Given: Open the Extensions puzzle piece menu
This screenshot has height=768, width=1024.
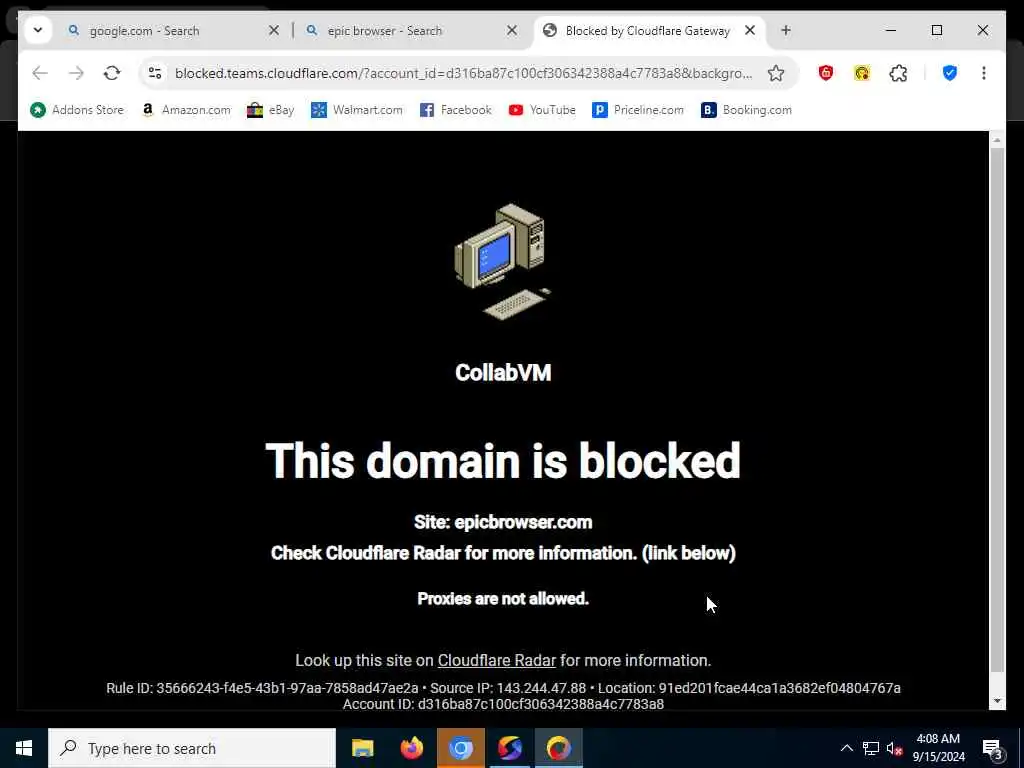Looking at the screenshot, I should (898, 73).
